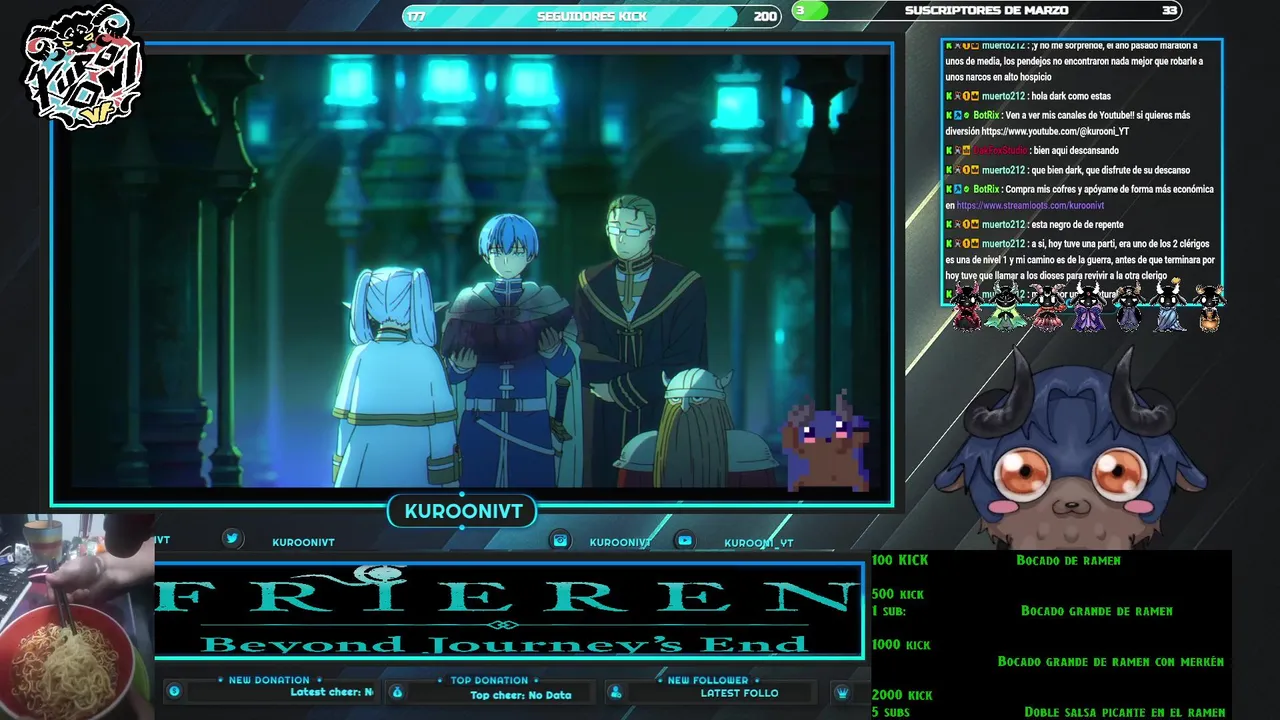Click the YouTube play icon

[685, 540]
